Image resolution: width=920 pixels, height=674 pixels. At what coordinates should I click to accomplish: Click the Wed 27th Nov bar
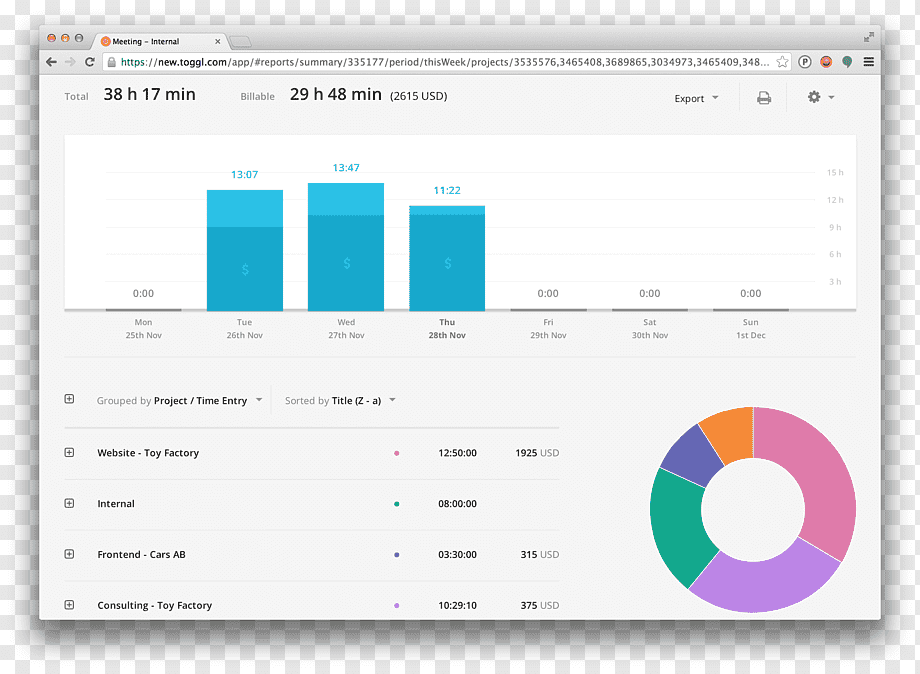[x=346, y=247]
